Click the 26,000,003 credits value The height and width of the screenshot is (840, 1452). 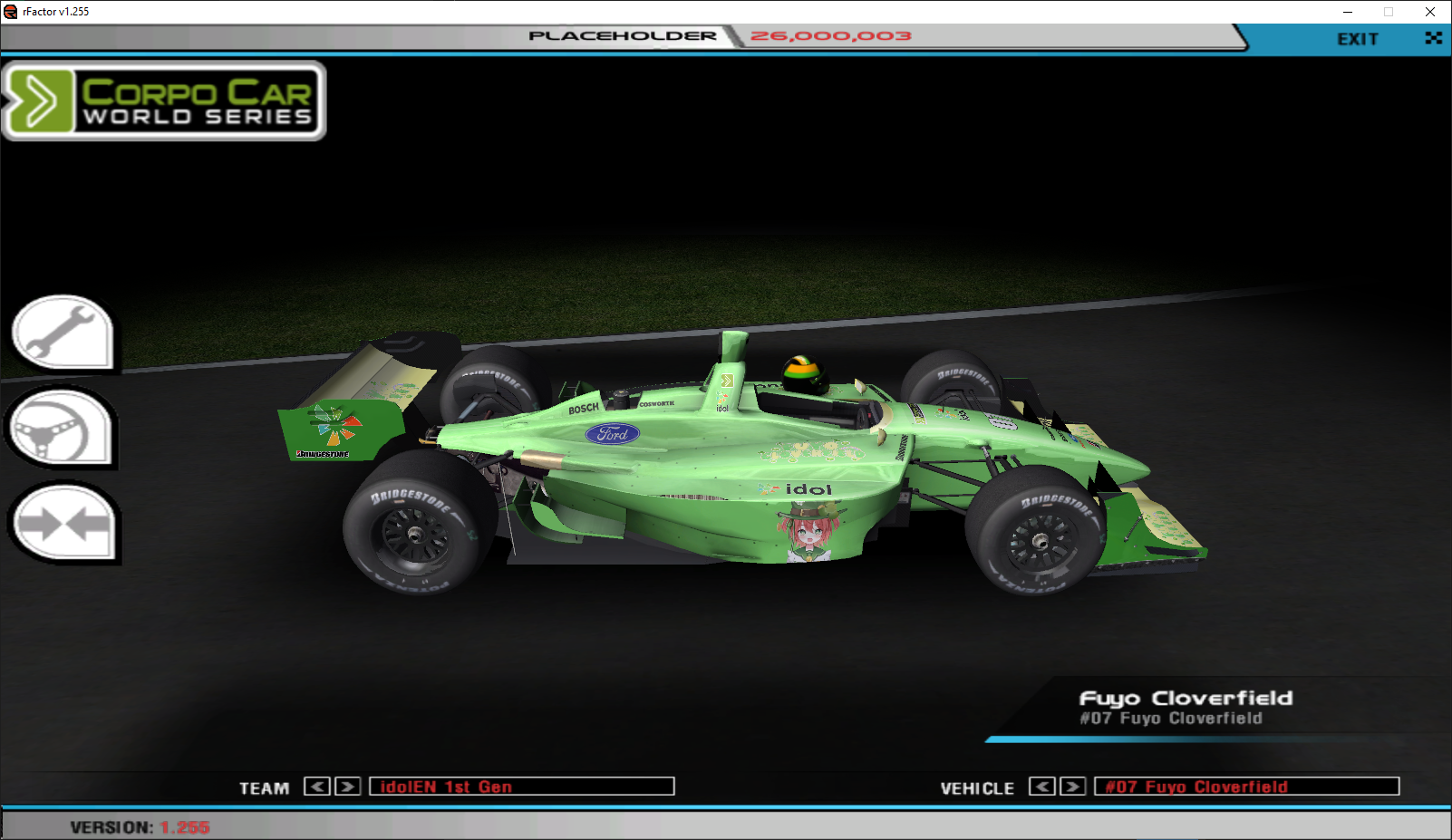tap(831, 36)
